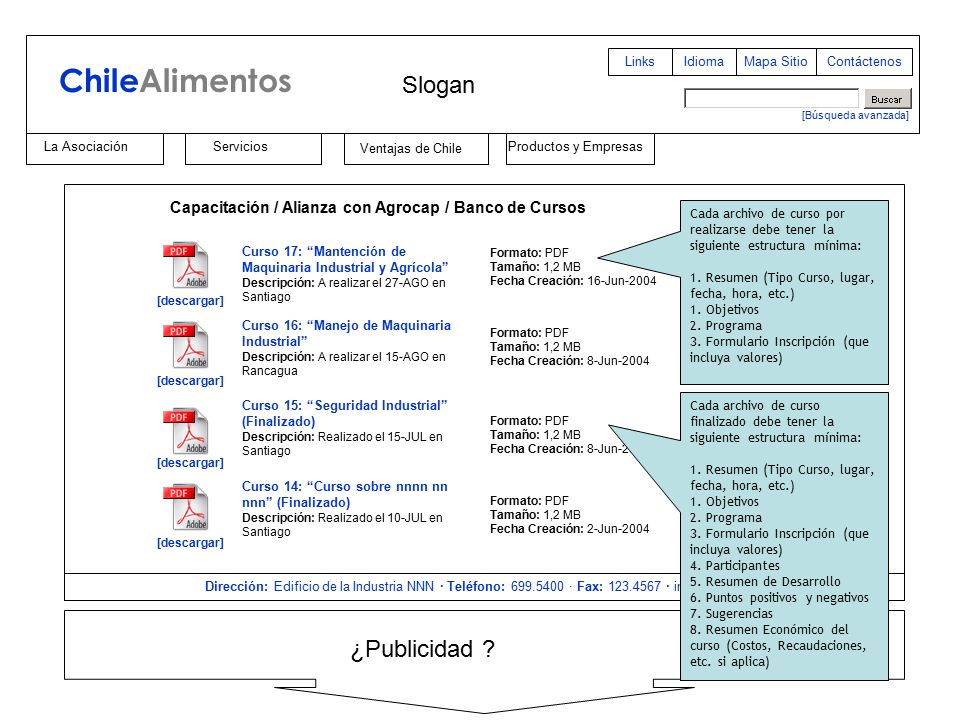Image resolution: width=960 pixels, height=720 pixels.
Task: Click the Teléfono: 699.5400 footer text
Action: tap(505, 587)
